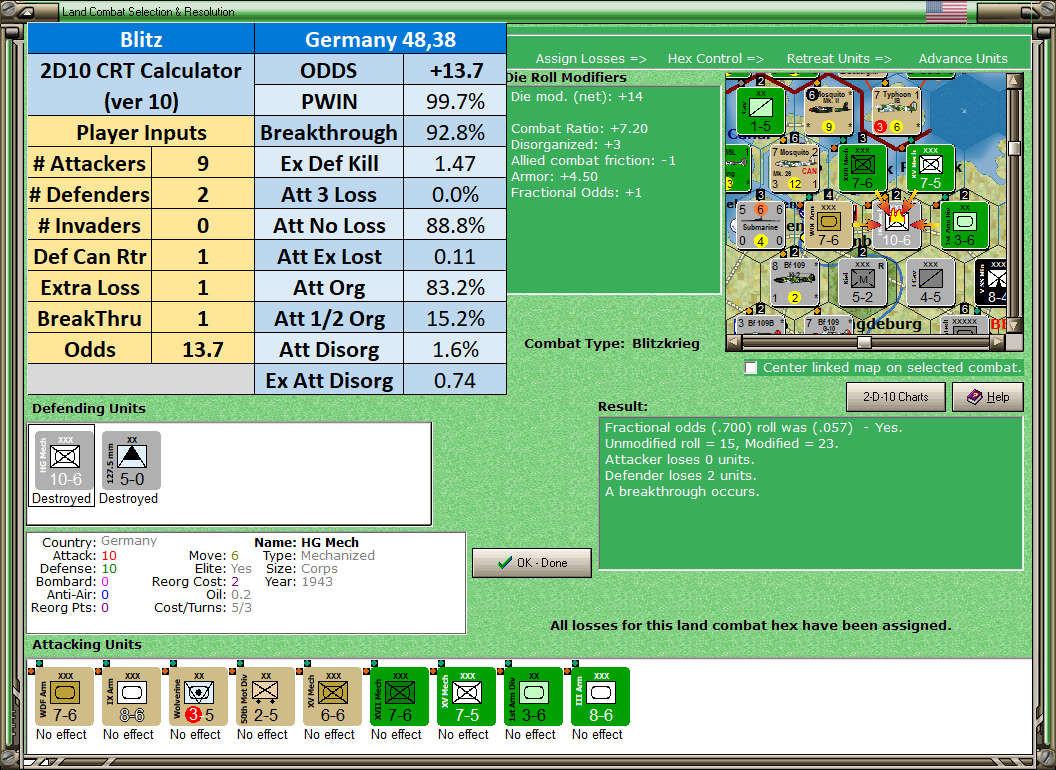Open the 2-D-10 Charts
This screenshot has height=770, width=1056.
[896, 397]
